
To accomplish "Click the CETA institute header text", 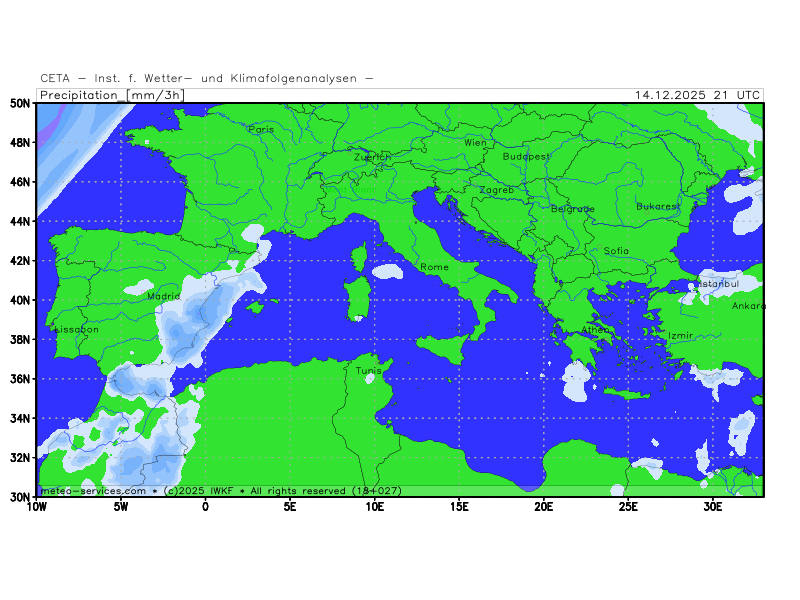I will 207,78.
